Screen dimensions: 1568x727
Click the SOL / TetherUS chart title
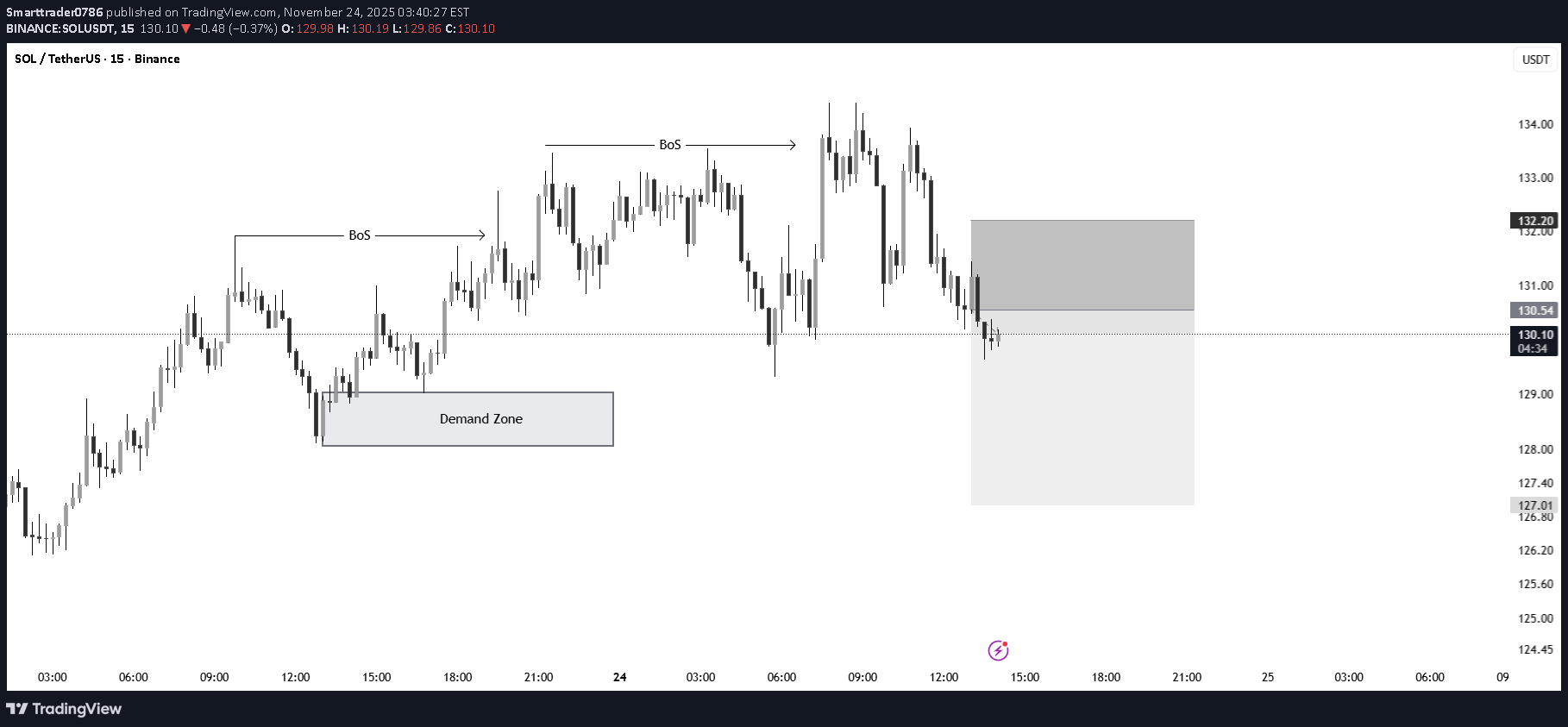(x=97, y=59)
